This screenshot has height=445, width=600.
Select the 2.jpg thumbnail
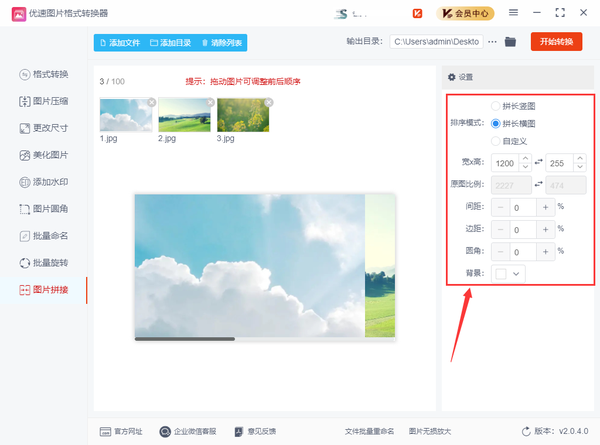pyautogui.click(x=184, y=116)
